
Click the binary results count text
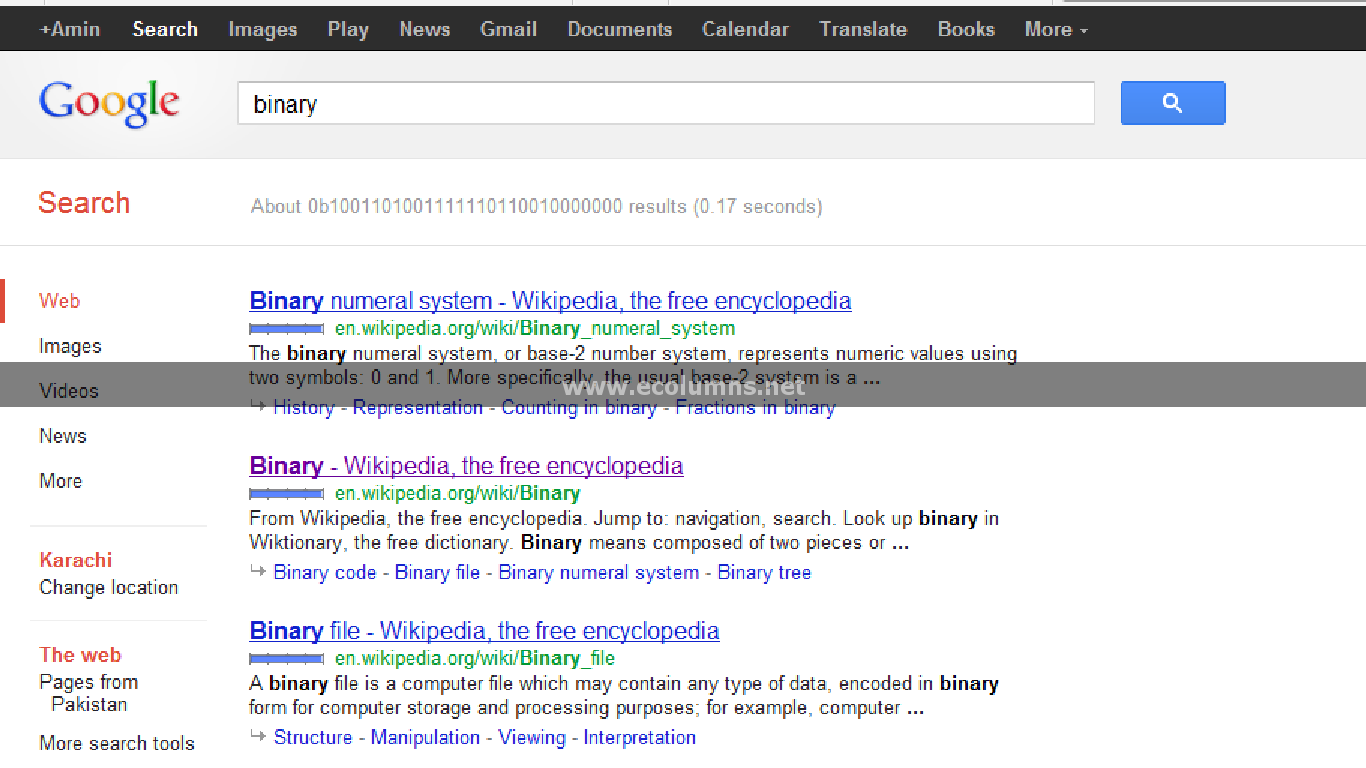click(x=536, y=206)
